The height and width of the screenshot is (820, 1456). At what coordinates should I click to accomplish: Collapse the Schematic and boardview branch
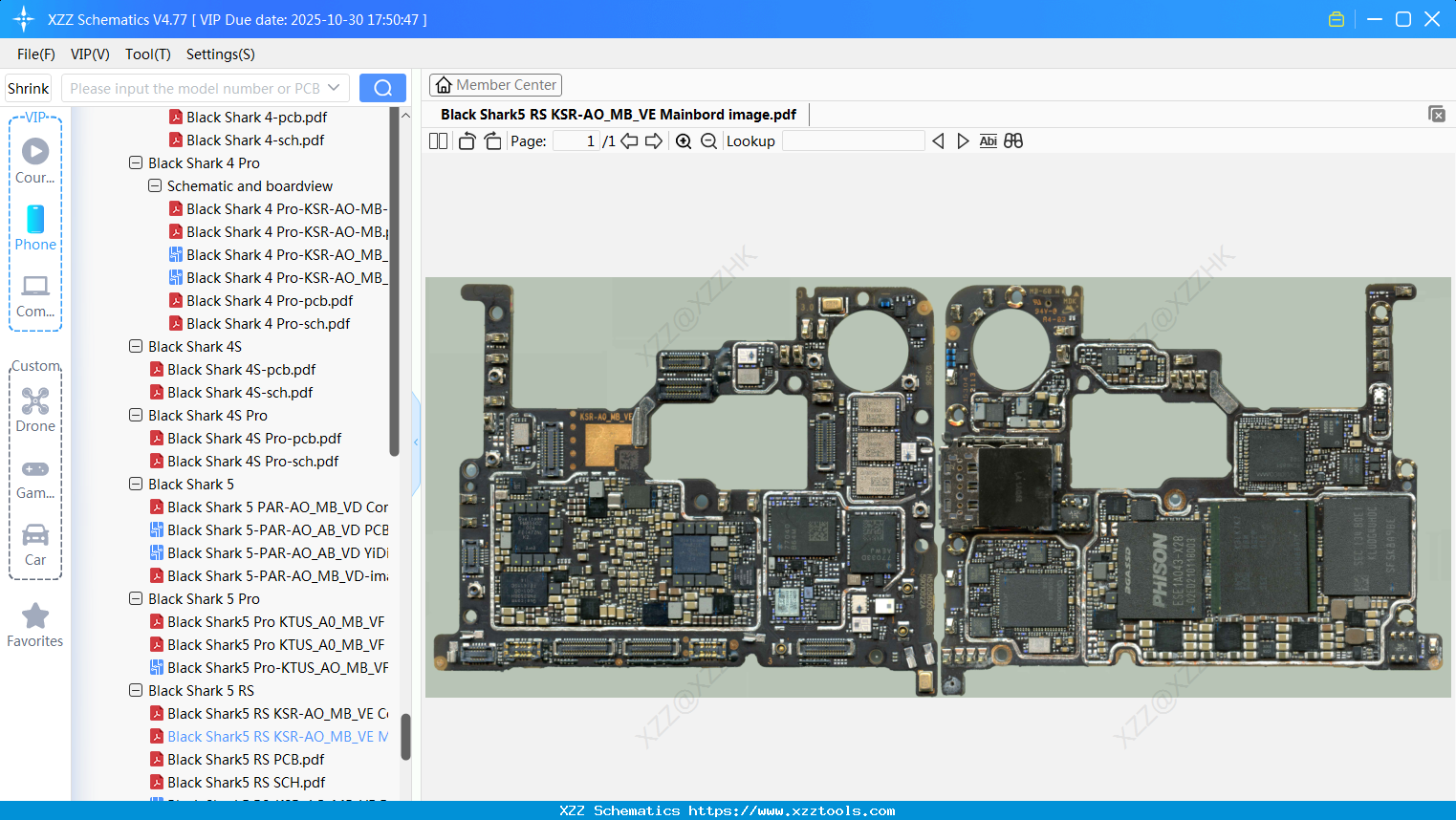(x=154, y=185)
